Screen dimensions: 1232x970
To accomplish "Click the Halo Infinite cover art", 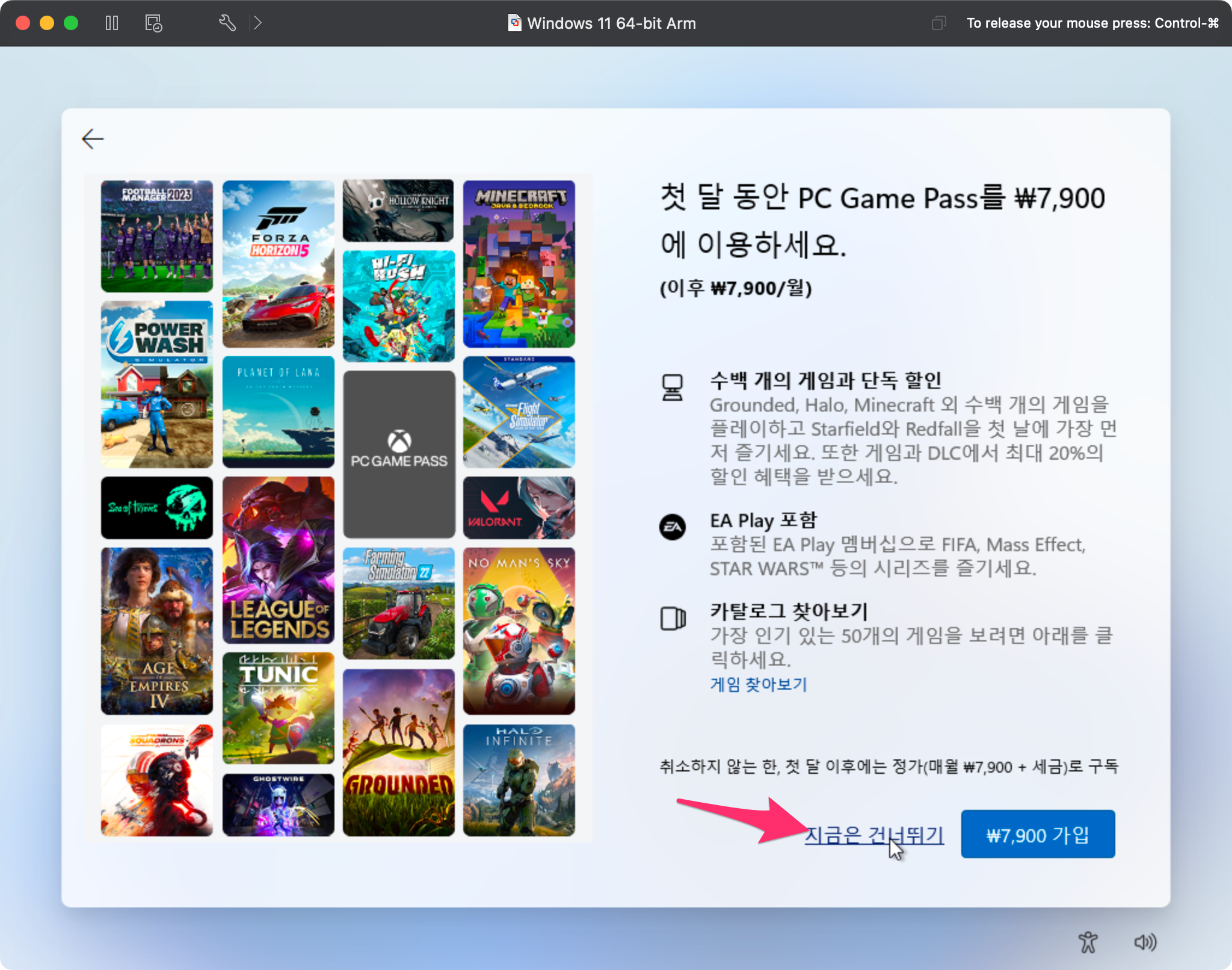I will click(519, 780).
